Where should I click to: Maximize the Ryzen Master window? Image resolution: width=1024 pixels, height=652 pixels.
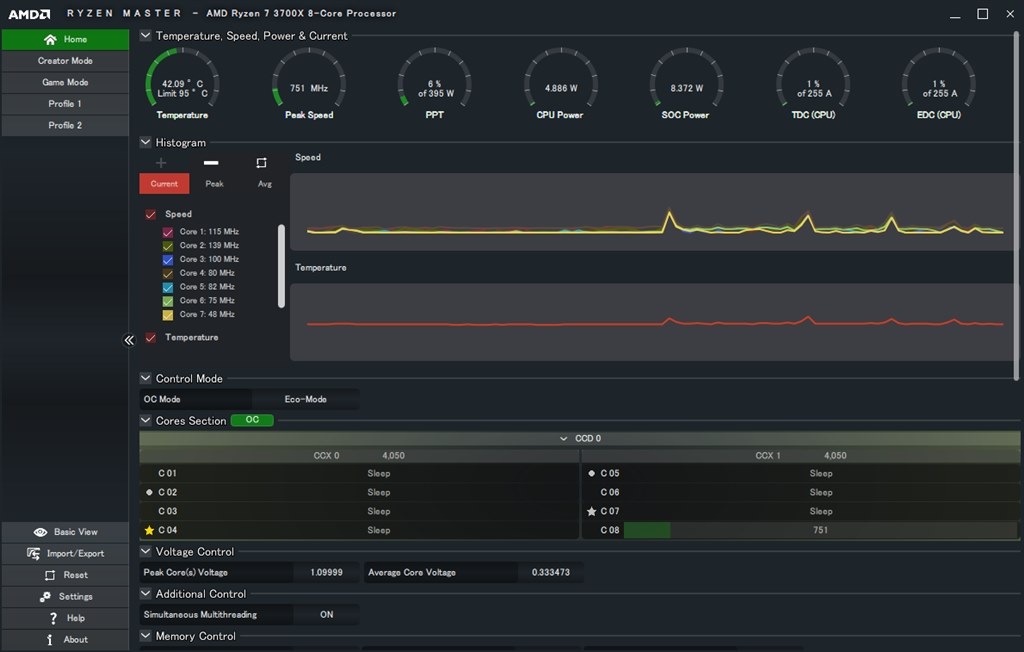point(982,14)
